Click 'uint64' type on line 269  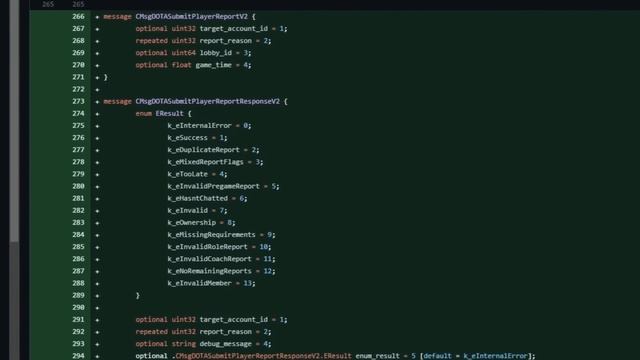(183, 53)
